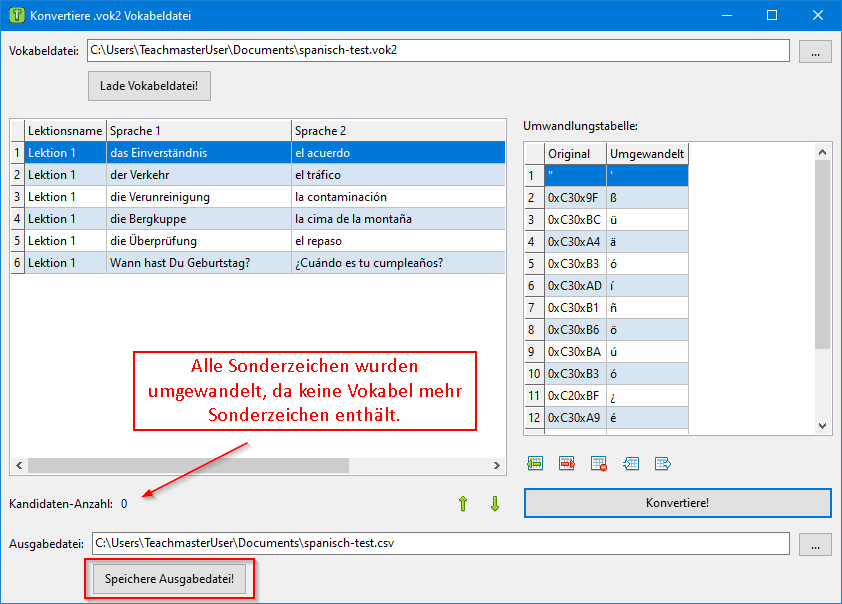The image size is (842, 604).
Task: Jump to previous candidate with green up arrow
Action: tap(462, 504)
